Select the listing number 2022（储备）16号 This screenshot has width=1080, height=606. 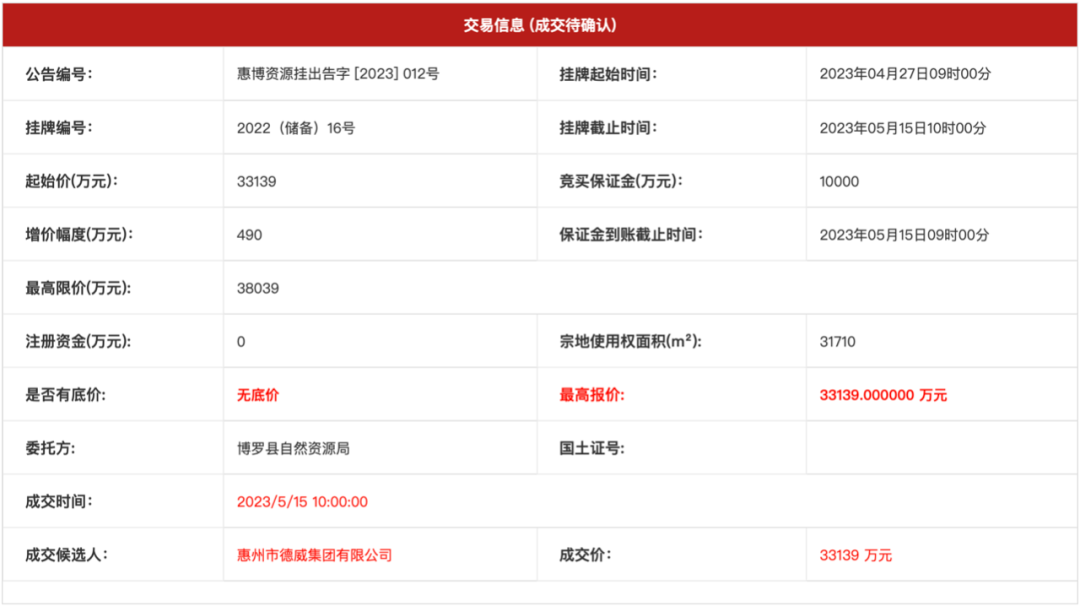pos(296,128)
